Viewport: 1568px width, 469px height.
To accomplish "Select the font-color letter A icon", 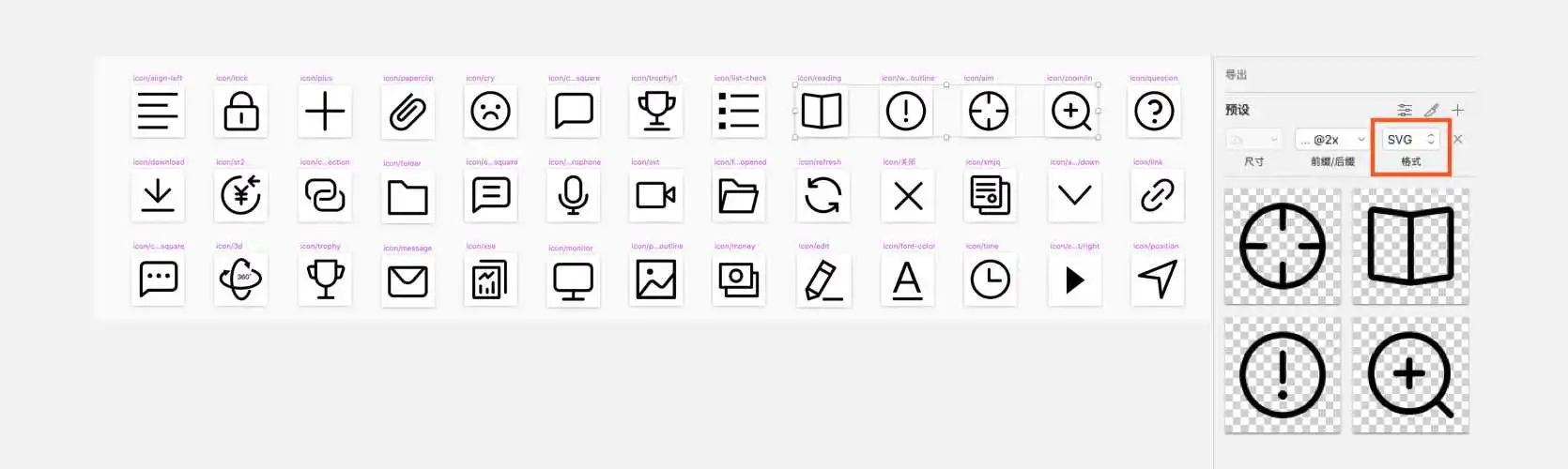I will point(907,280).
